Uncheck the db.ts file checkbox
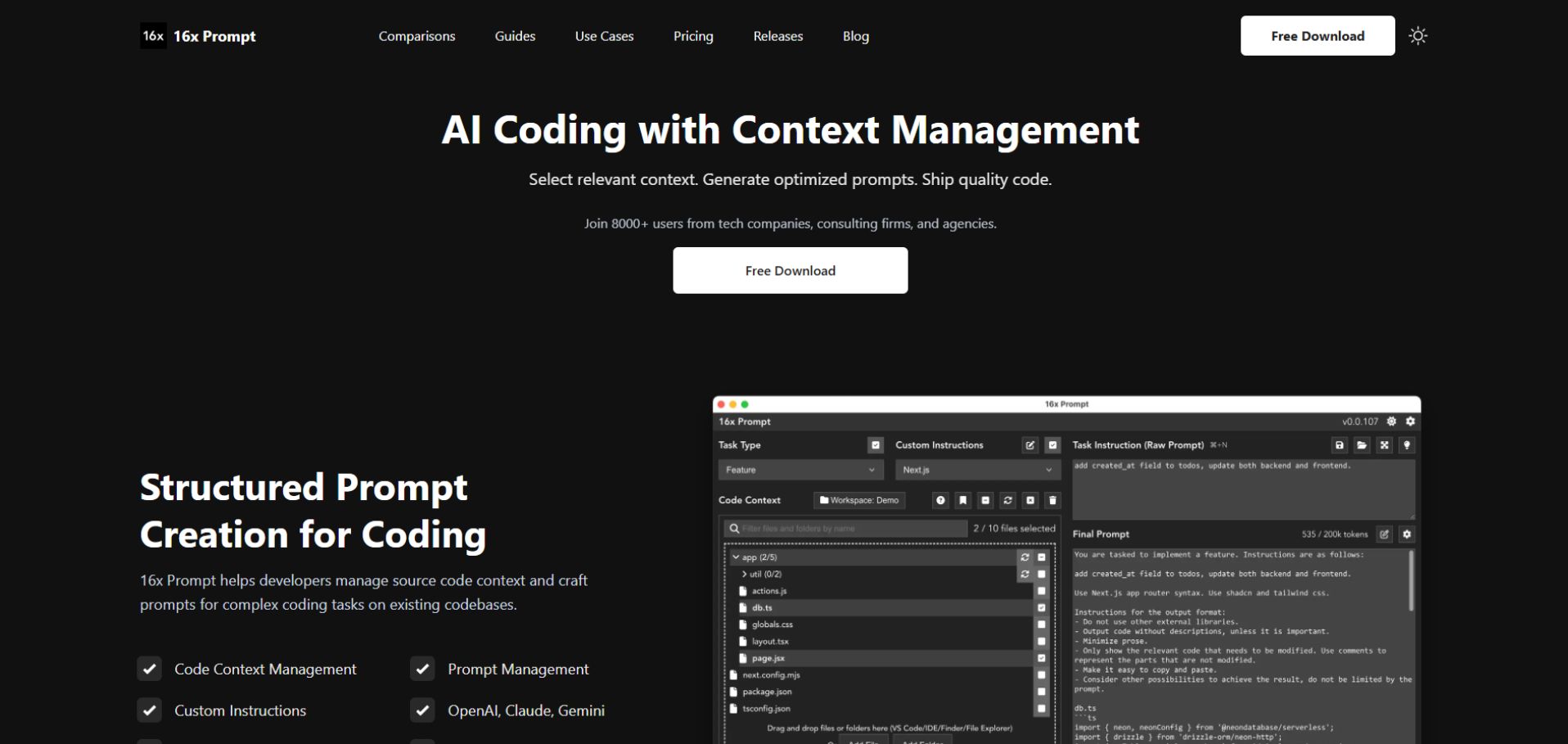Image resolution: width=1568 pixels, height=744 pixels. [x=1042, y=608]
